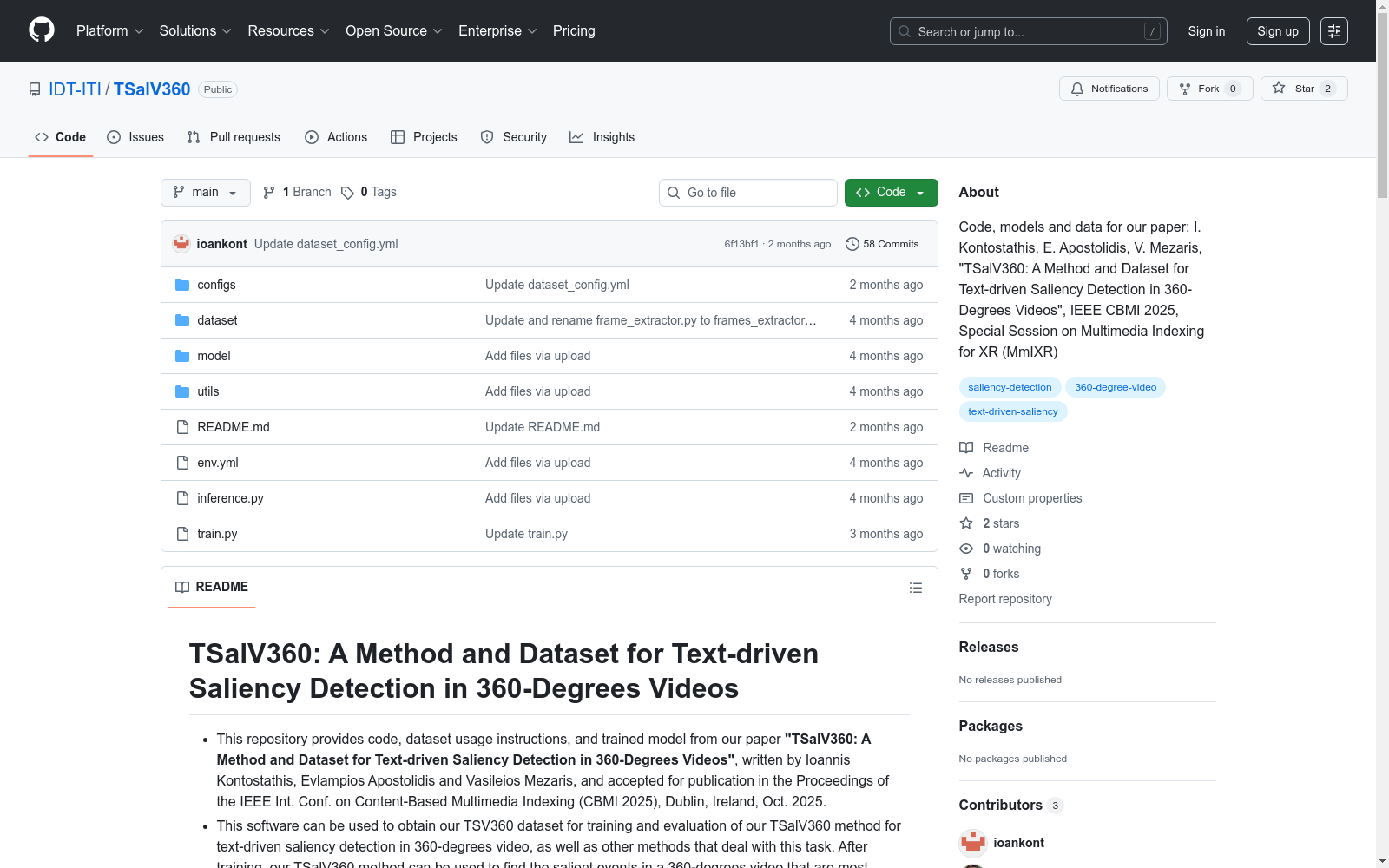The width and height of the screenshot is (1389, 868).
Task: Switch to the Issues tab
Action: tap(135, 137)
